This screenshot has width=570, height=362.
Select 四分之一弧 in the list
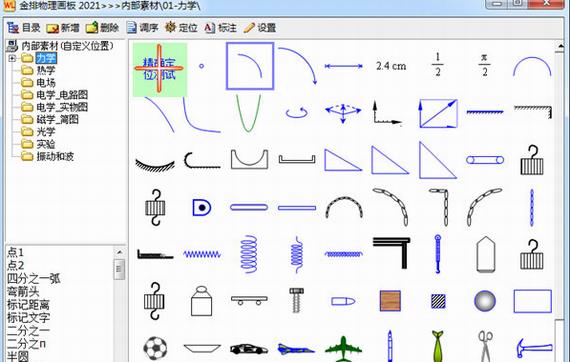34,278
